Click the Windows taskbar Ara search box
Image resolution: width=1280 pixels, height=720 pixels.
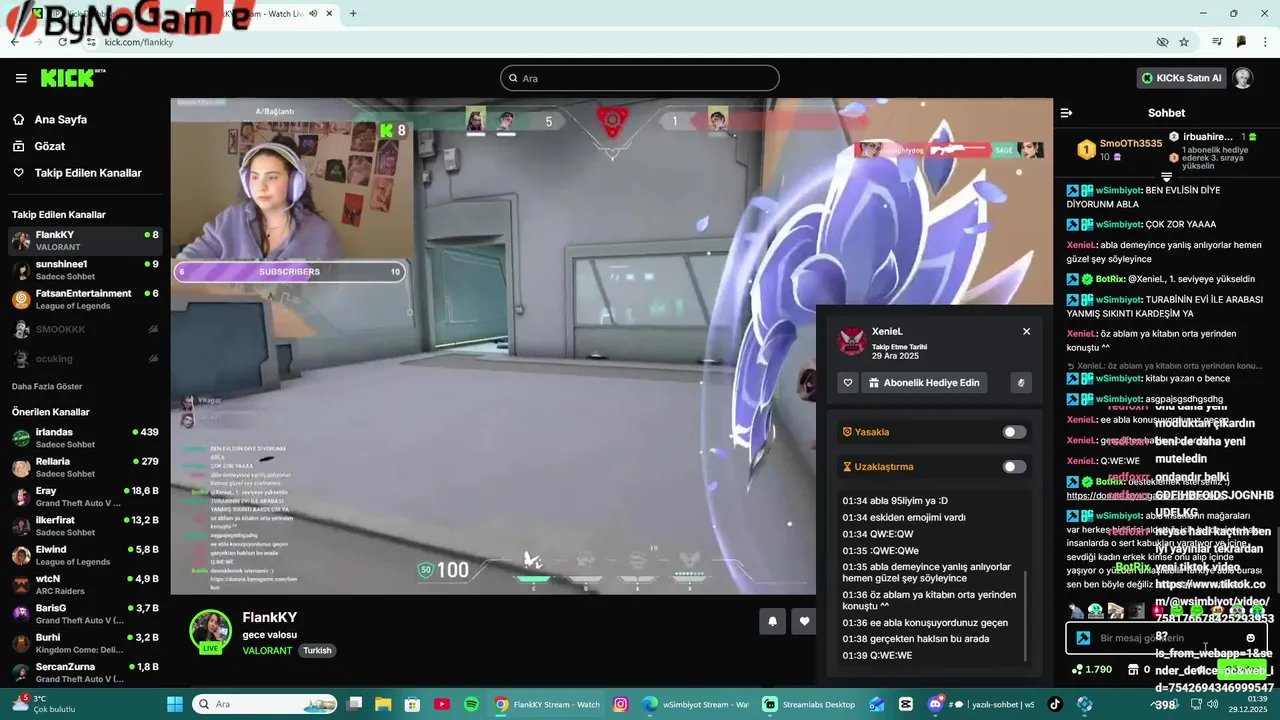pyautogui.click(x=265, y=704)
